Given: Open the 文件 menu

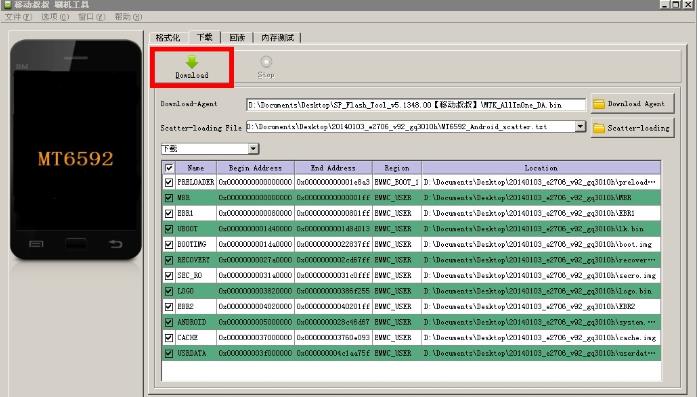Looking at the screenshot, I should [x=18, y=17].
